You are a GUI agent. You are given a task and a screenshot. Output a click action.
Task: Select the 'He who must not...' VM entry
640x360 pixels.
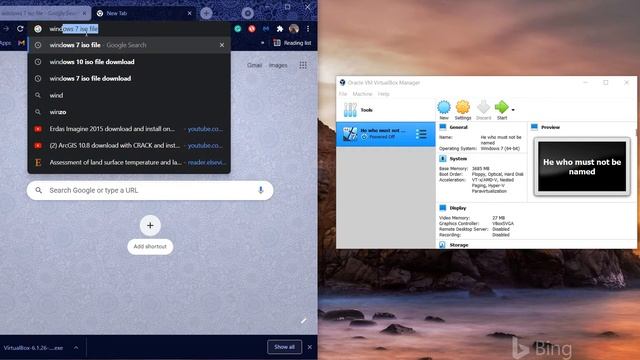[x=385, y=134]
